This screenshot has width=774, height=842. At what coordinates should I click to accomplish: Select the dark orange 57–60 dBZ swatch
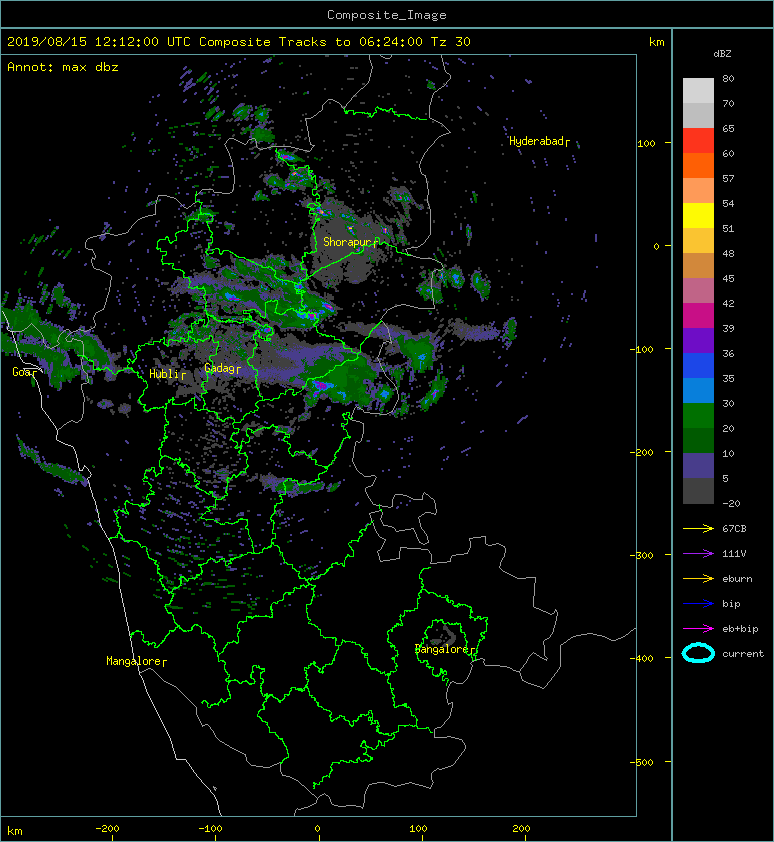click(x=698, y=165)
